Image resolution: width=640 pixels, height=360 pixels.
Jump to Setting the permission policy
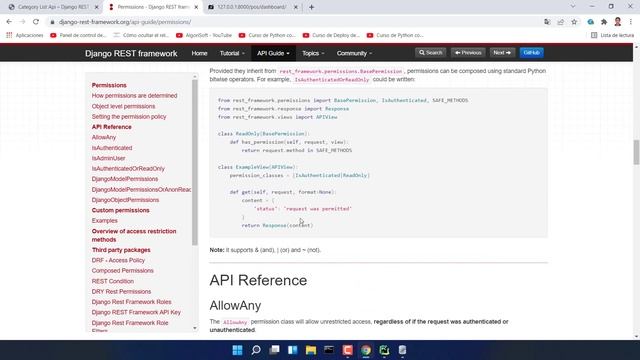[129, 117]
